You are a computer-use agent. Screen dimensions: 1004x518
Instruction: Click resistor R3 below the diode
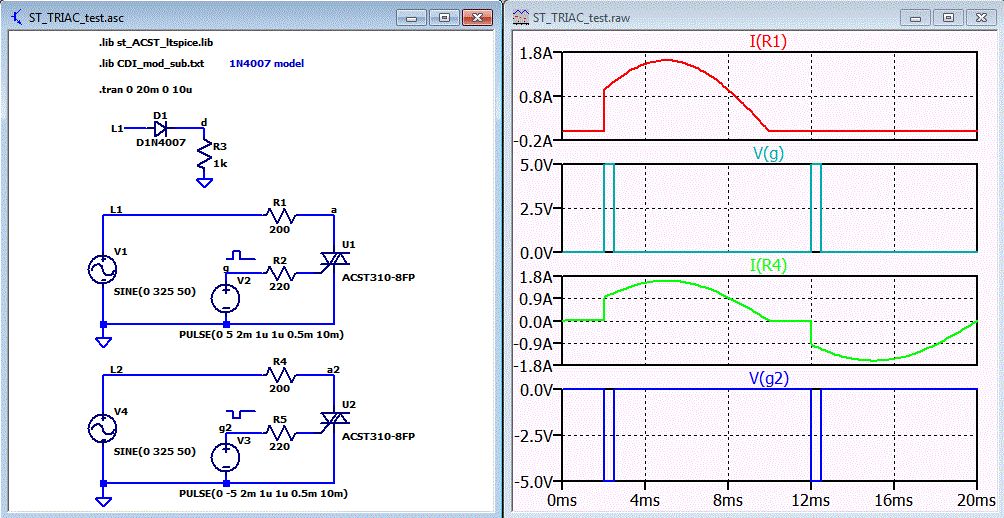pos(204,154)
